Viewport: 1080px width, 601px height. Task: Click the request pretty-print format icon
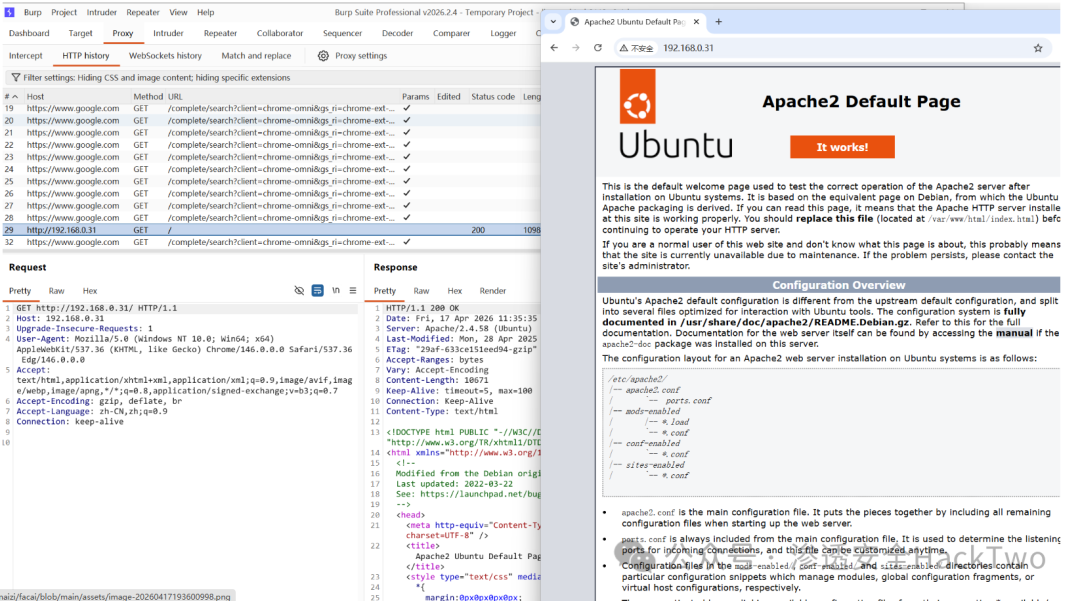tap(318, 291)
